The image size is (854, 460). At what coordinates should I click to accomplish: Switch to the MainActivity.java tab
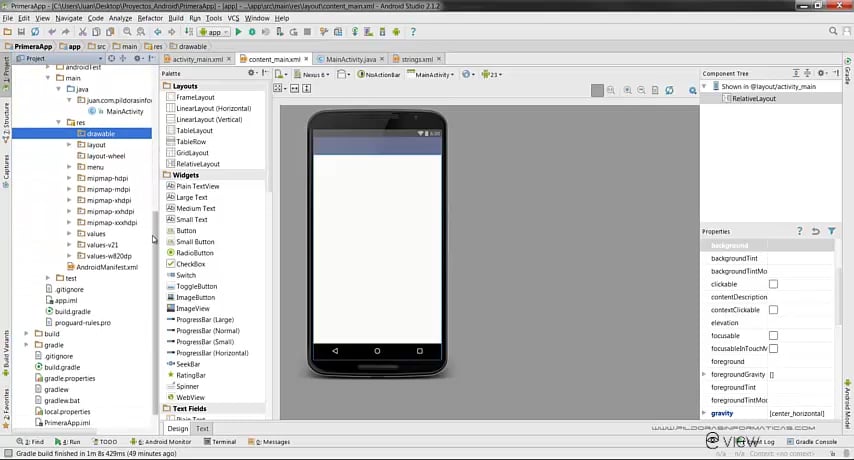click(x=351, y=59)
